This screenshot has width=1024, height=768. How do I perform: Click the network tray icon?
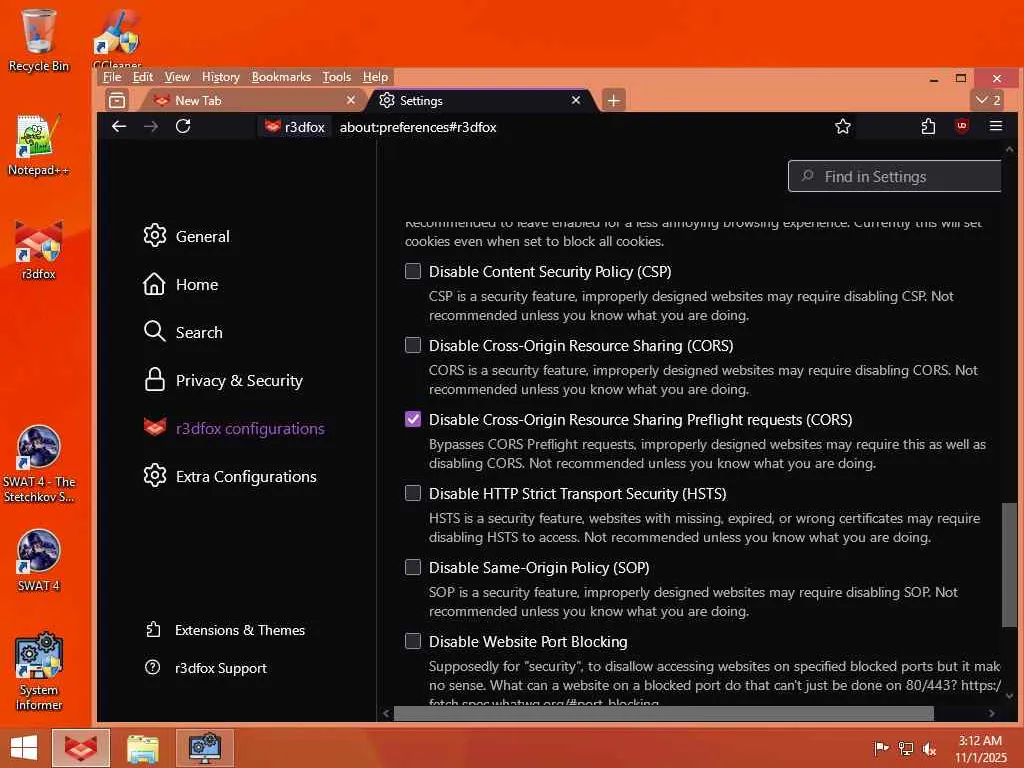click(x=905, y=748)
